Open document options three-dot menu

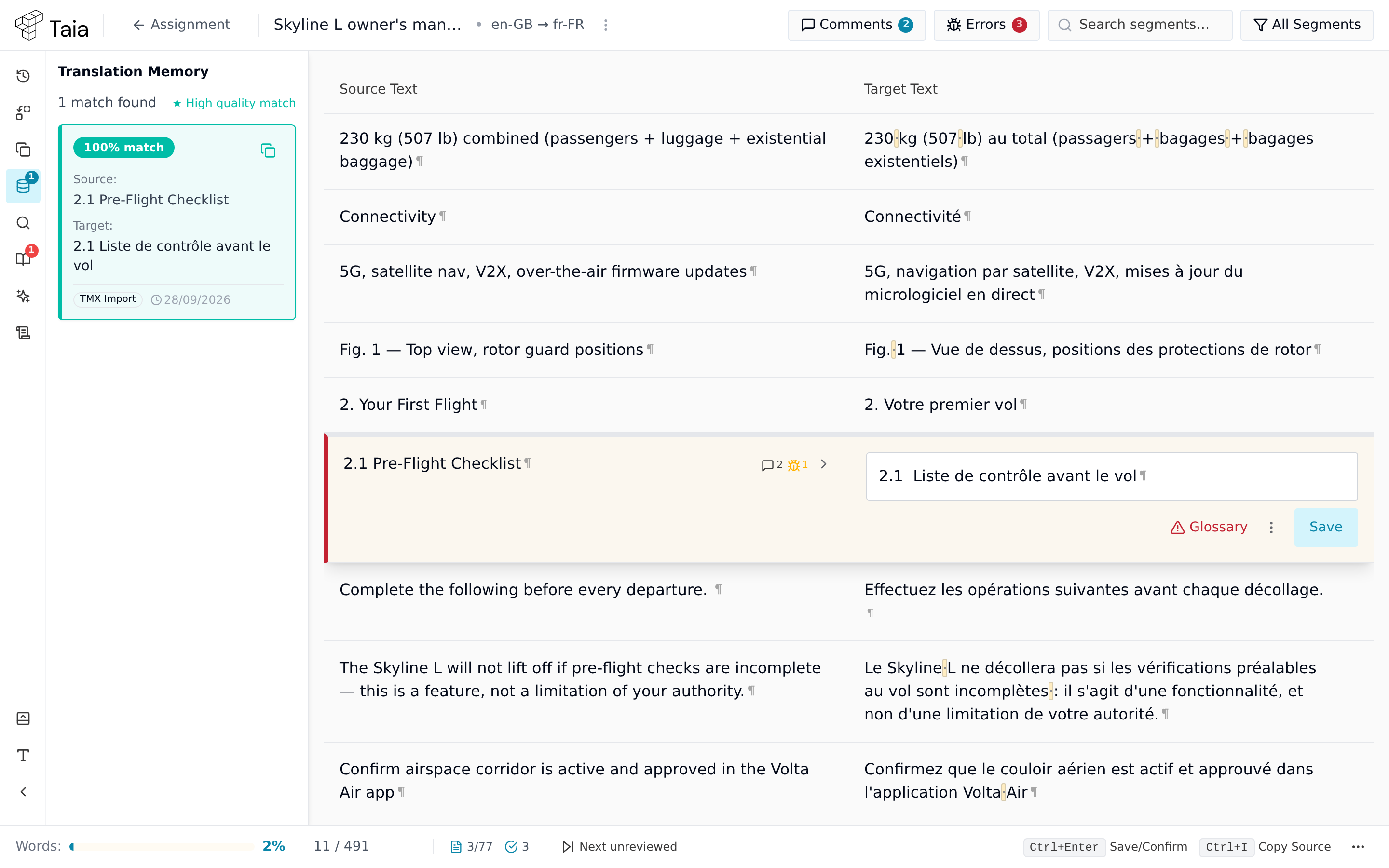(x=606, y=25)
